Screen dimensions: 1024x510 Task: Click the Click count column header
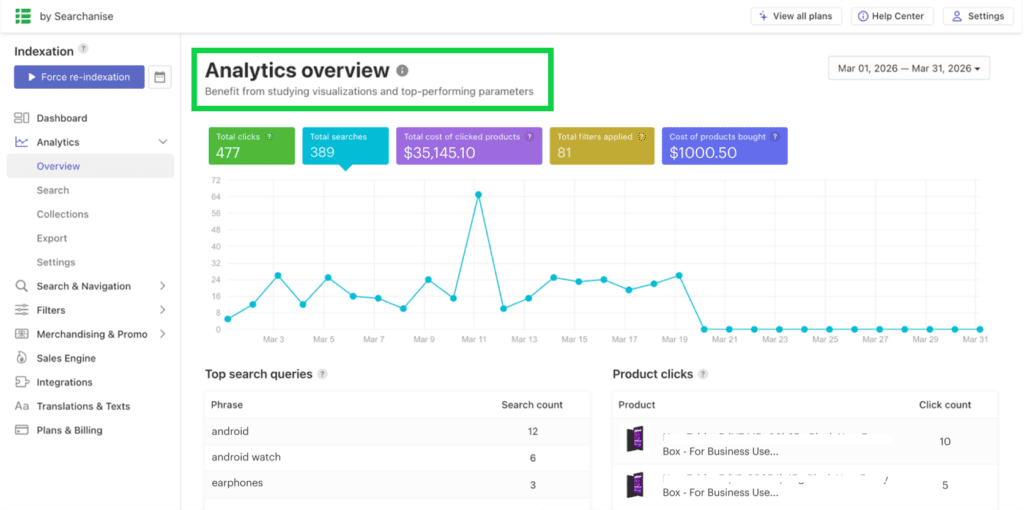coord(945,405)
